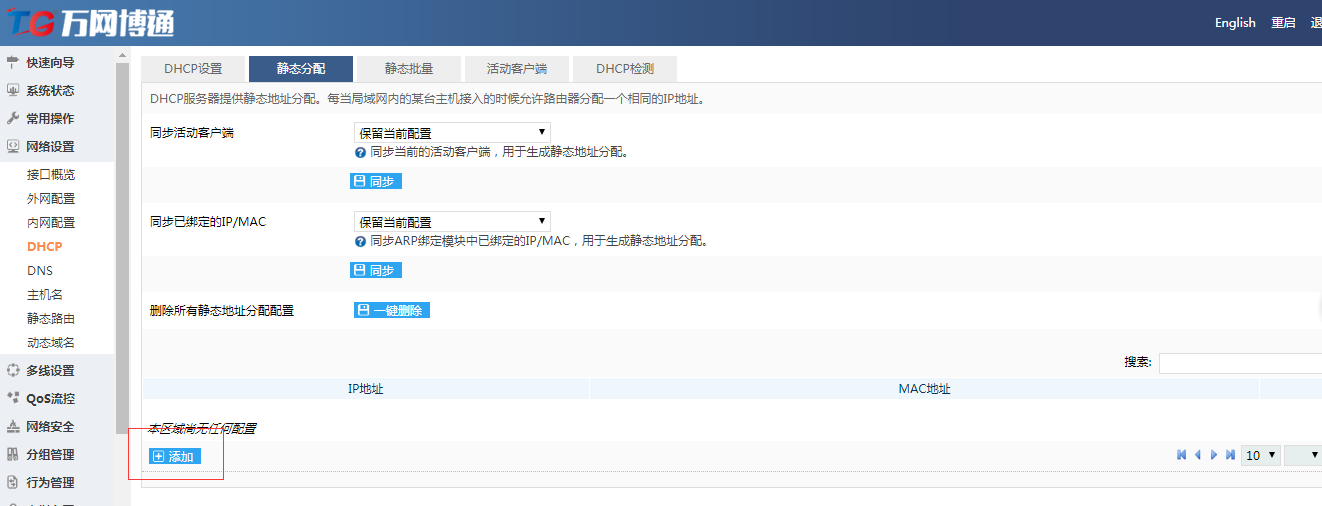Open the DHCP检测 tab
This screenshot has height=506, width=1322.
[625, 69]
